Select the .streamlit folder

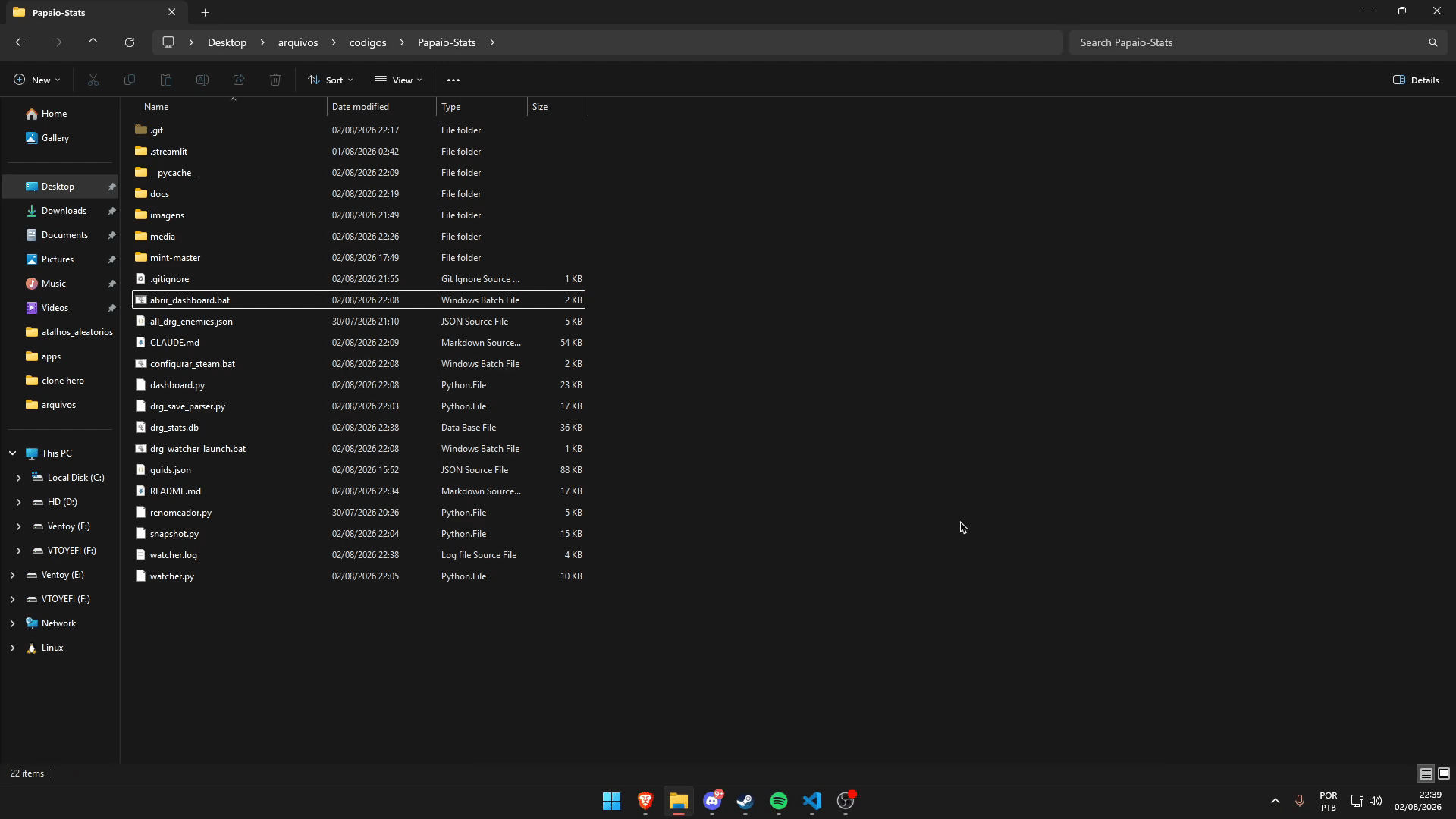pyautogui.click(x=359, y=152)
